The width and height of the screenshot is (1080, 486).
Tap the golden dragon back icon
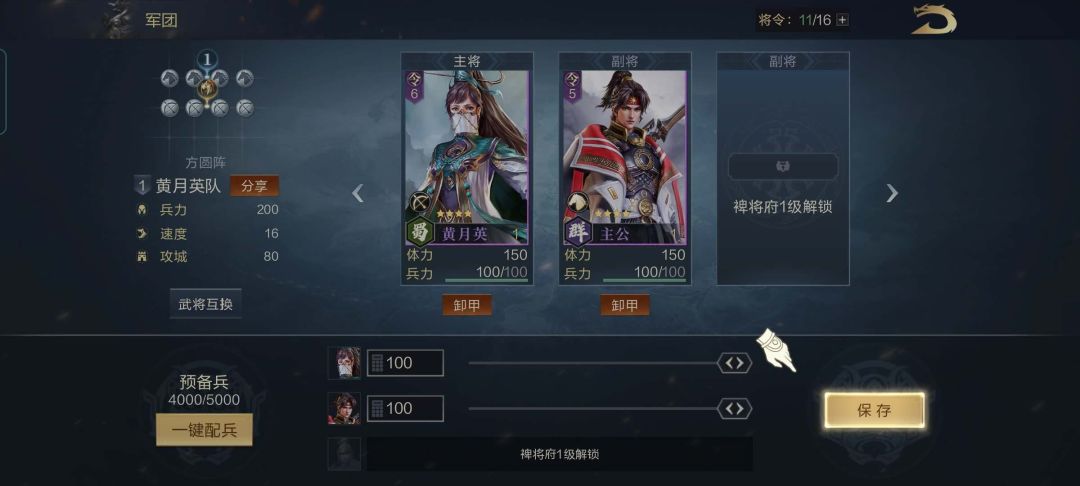tap(934, 19)
